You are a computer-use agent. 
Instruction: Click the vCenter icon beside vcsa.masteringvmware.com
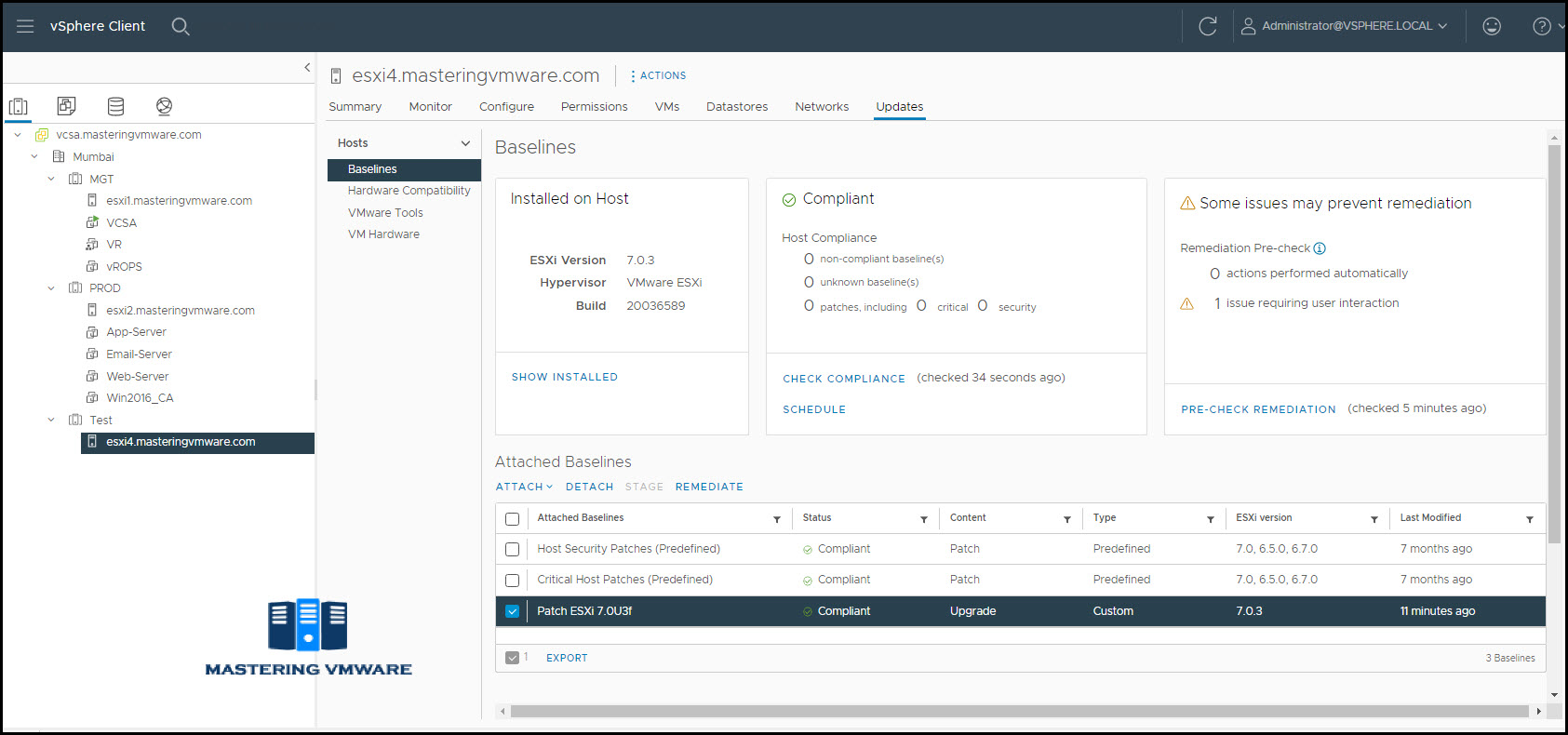point(42,135)
